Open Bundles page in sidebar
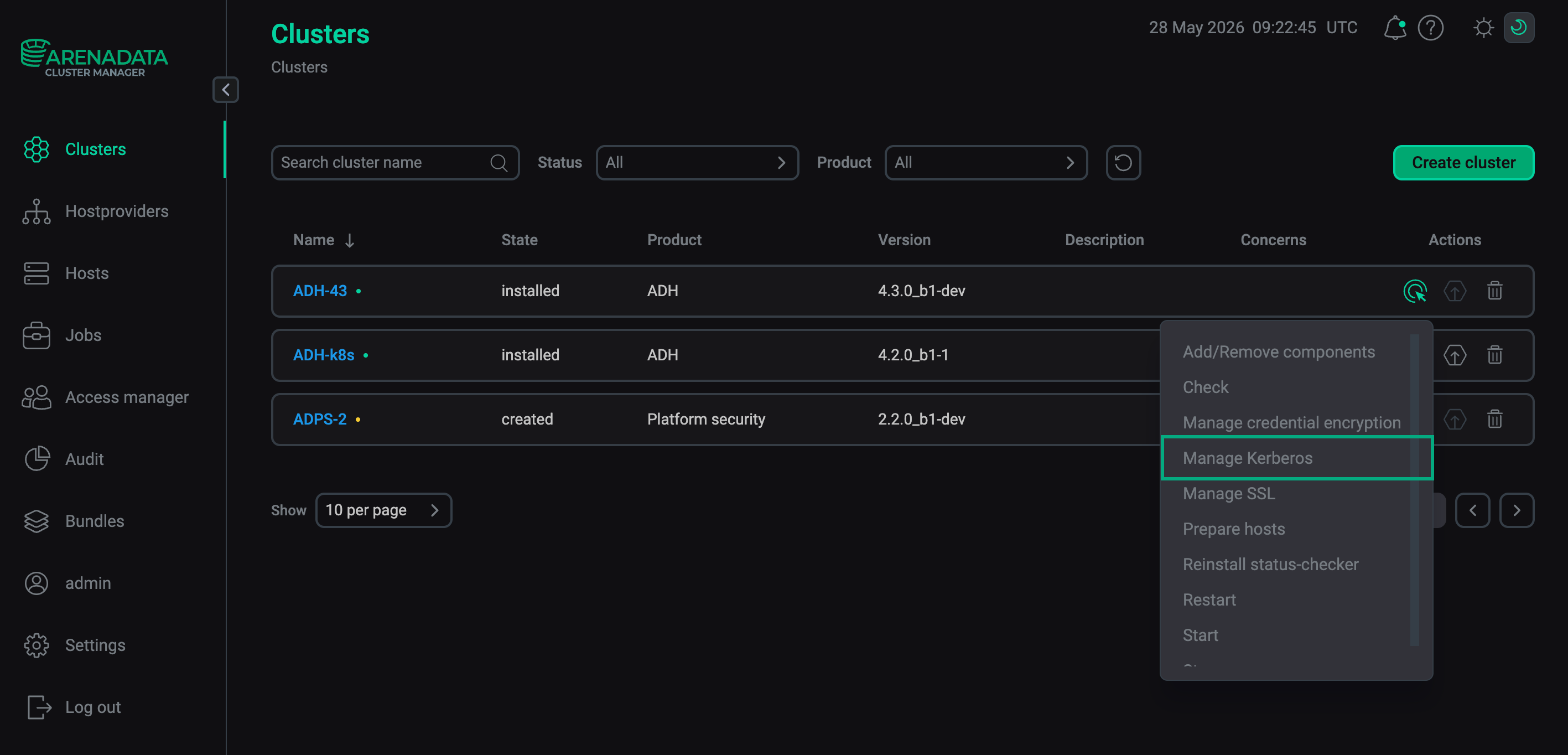Viewport: 1568px width, 755px height. coord(74,521)
